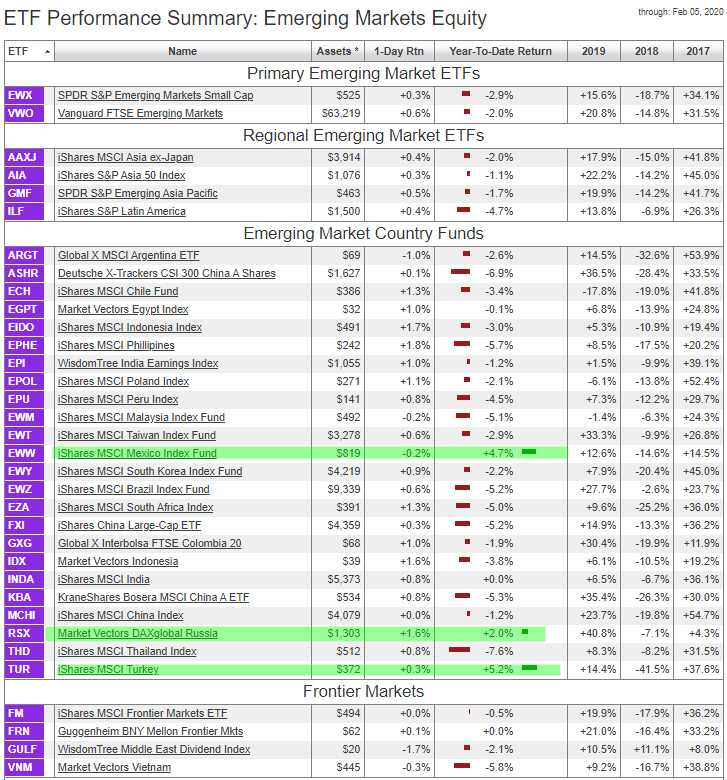The width and height of the screenshot is (727, 780).
Task: Sort by 1-Day Rtn column header
Action: [x=397, y=51]
